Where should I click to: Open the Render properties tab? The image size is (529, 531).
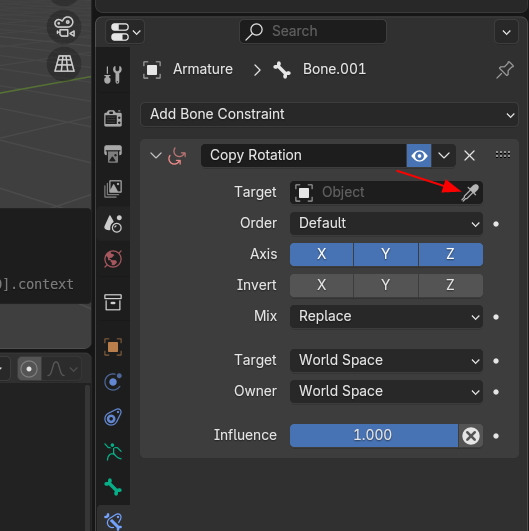click(x=113, y=119)
